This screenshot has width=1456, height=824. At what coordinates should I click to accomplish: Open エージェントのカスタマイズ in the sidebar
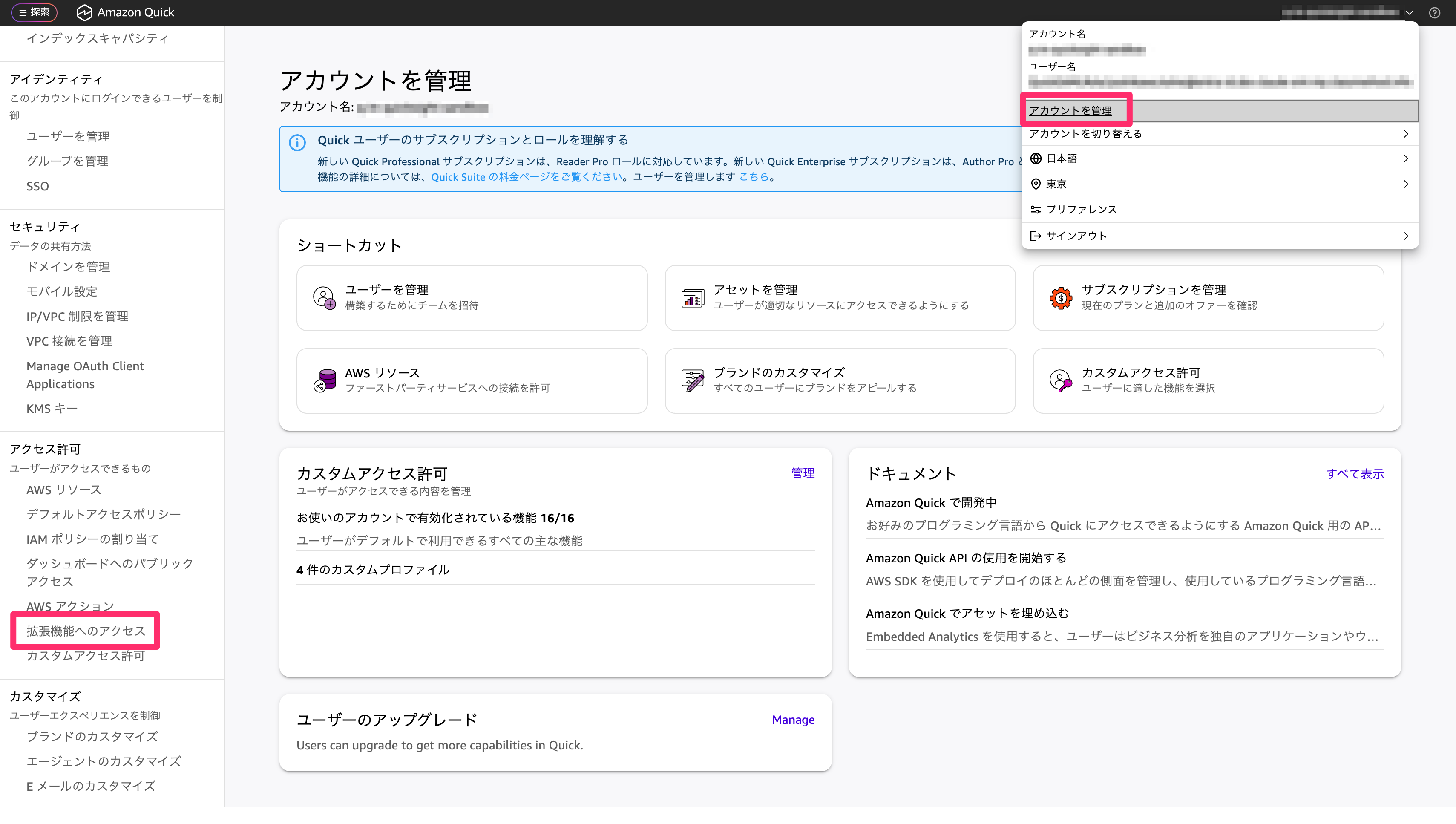(104, 762)
